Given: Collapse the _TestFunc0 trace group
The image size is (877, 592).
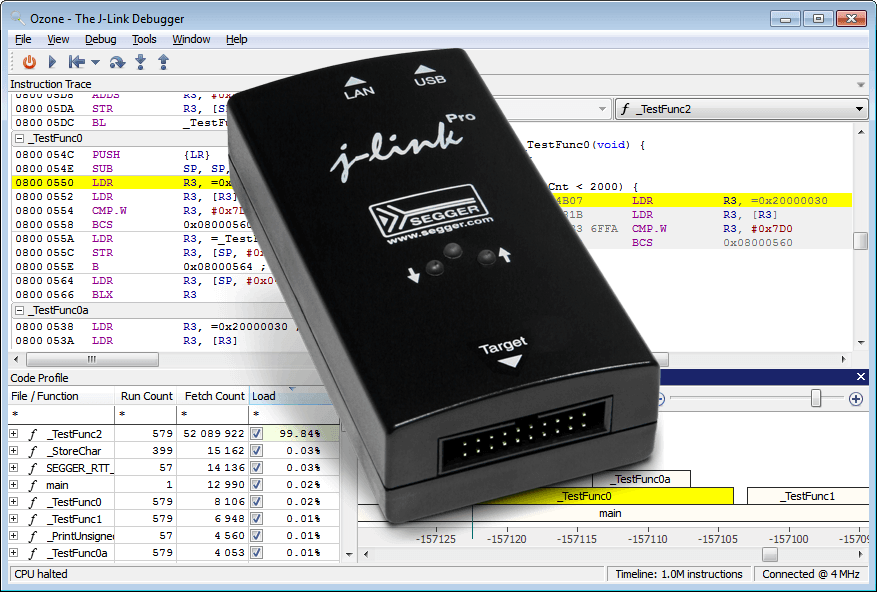Looking at the screenshot, I should [x=20, y=139].
